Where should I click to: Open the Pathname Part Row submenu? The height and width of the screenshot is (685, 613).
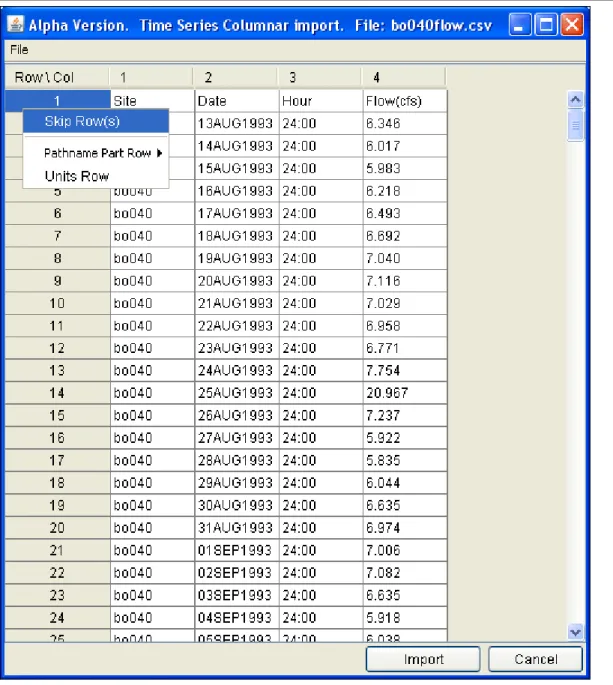point(96,153)
